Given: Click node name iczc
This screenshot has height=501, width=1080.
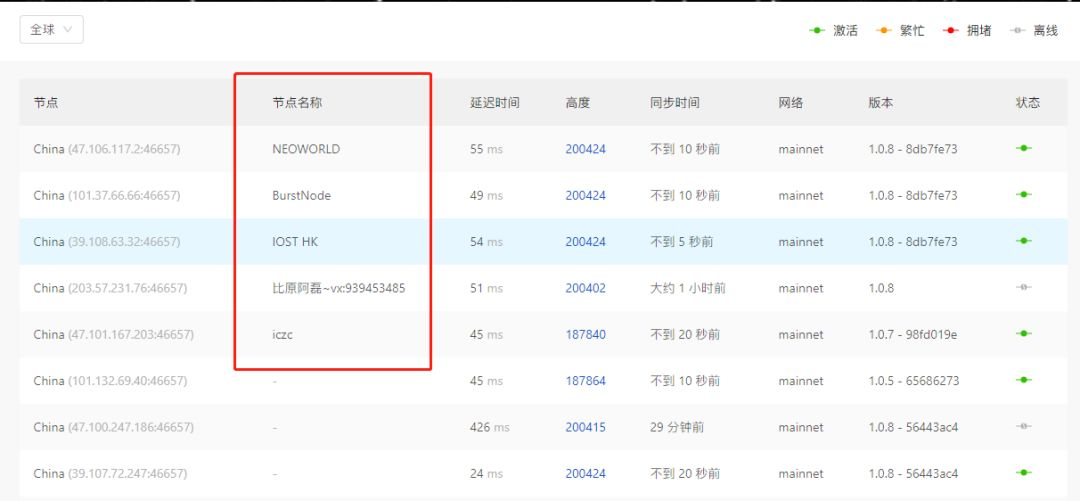Looking at the screenshot, I should click(x=283, y=335).
